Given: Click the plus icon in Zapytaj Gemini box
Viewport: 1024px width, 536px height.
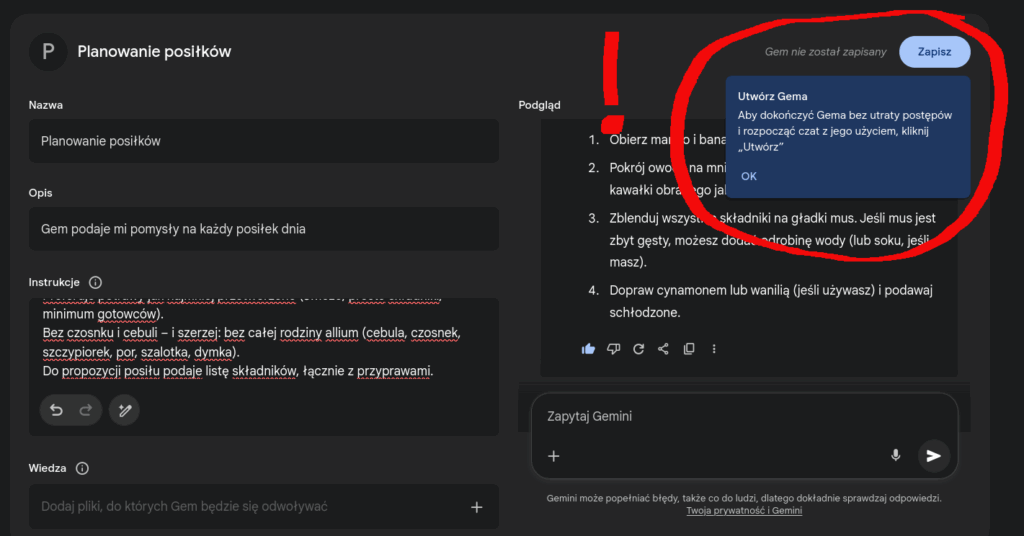Looking at the screenshot, I should 553,456.
